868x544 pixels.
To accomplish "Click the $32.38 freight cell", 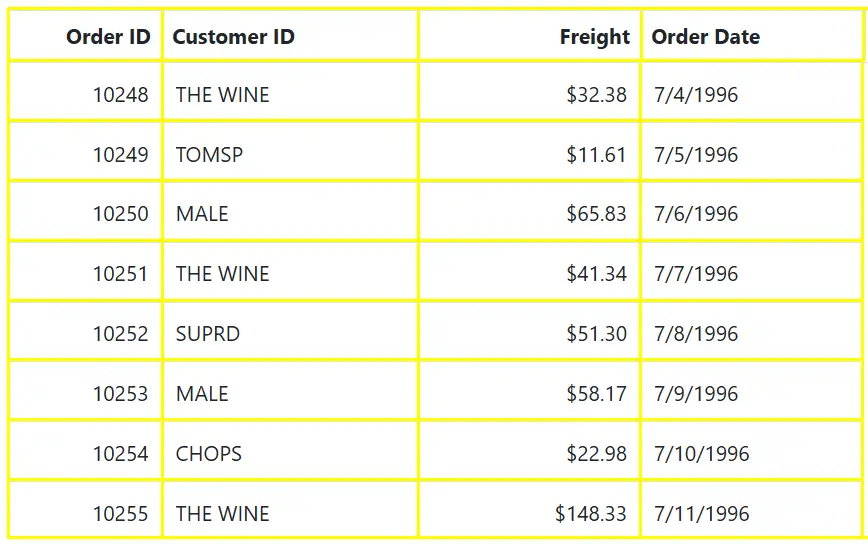I will tap(596, 95).
